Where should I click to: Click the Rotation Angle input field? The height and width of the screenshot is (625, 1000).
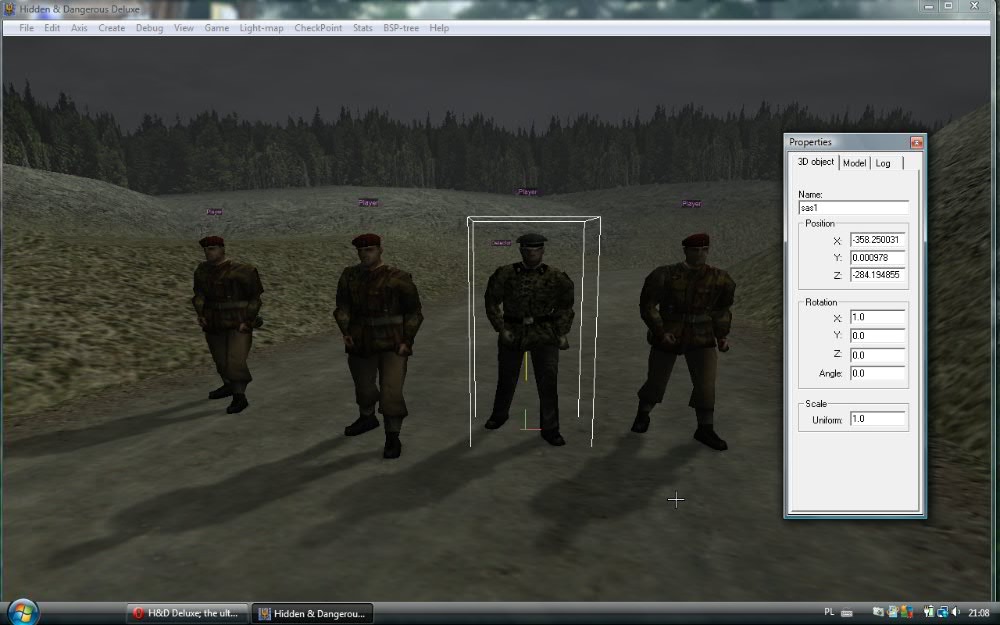[878, 373]
